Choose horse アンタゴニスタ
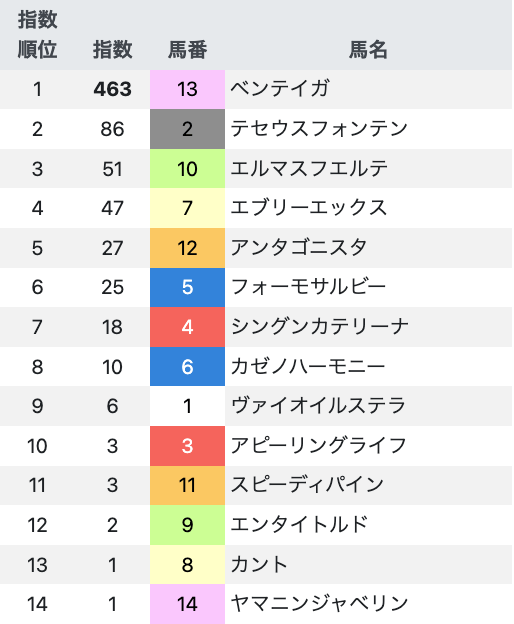The width and height of the screenshot is (514, 624). click(299, 248)
